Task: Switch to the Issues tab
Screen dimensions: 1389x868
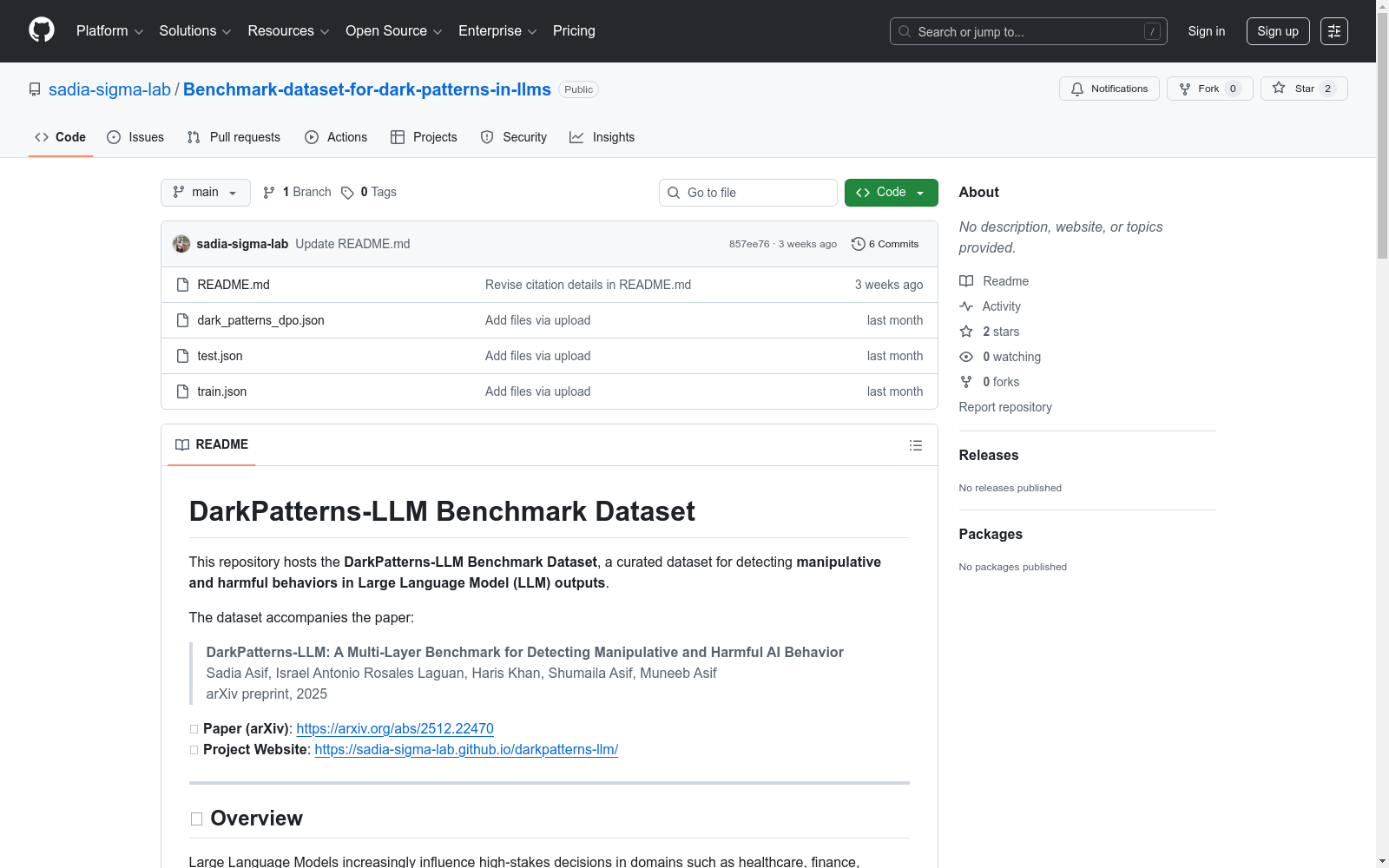Action: click(x=135, y=137)
